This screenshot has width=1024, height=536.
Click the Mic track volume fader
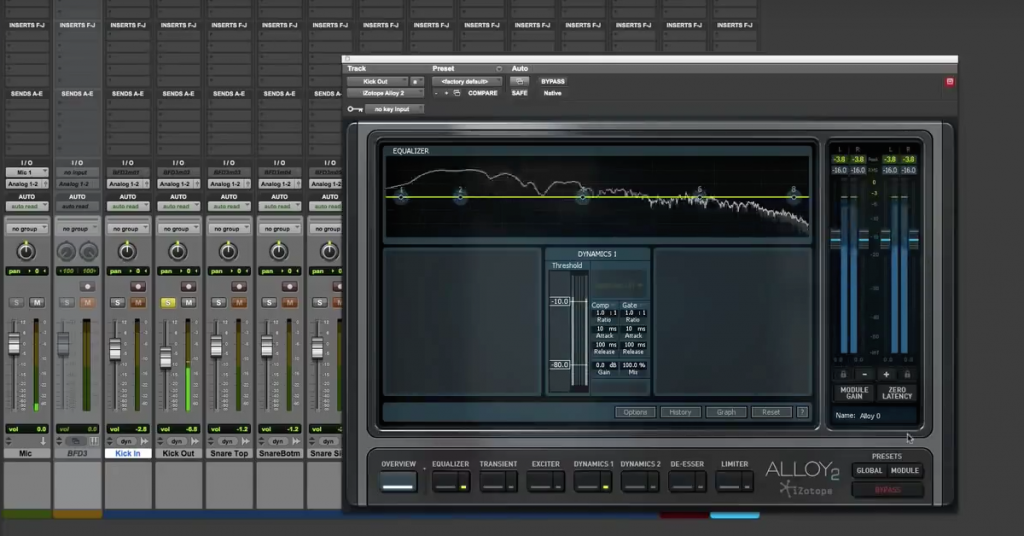point(14,343)
